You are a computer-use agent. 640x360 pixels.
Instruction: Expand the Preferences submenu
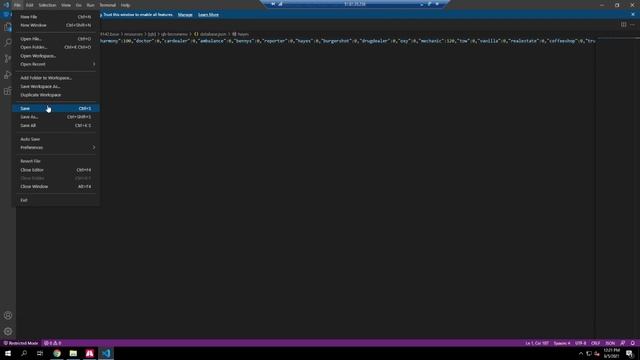pos(56,147)
